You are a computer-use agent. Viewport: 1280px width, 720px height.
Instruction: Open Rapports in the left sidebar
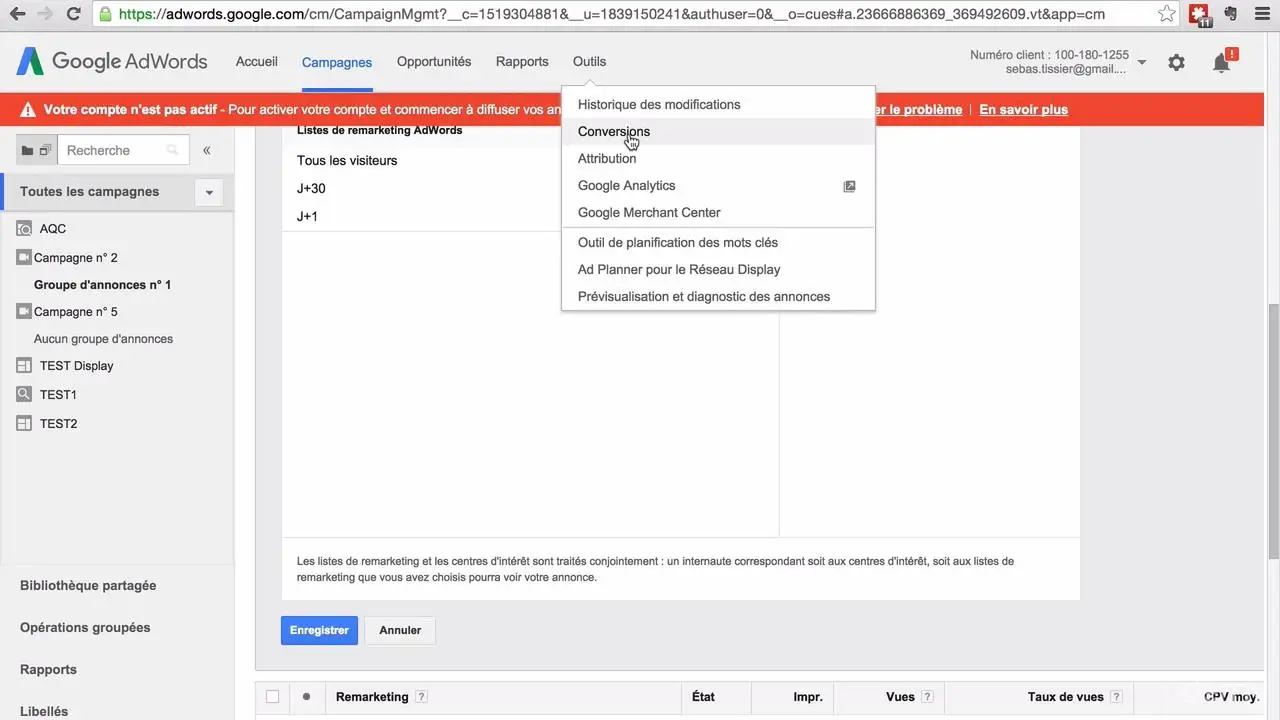pos(48,669)
